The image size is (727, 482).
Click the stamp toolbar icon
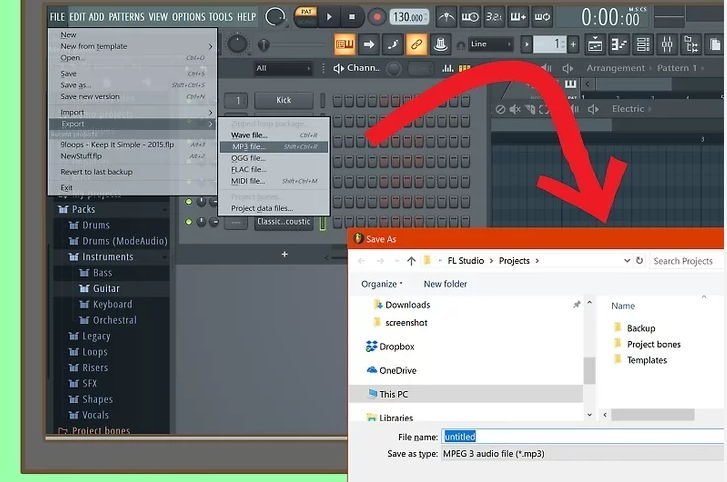coord(440,44)
